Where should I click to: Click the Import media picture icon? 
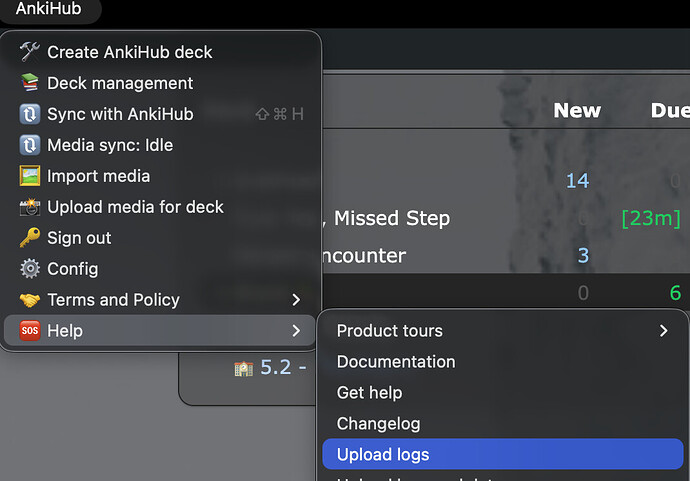pyautogui.click(x=29, y=176)
